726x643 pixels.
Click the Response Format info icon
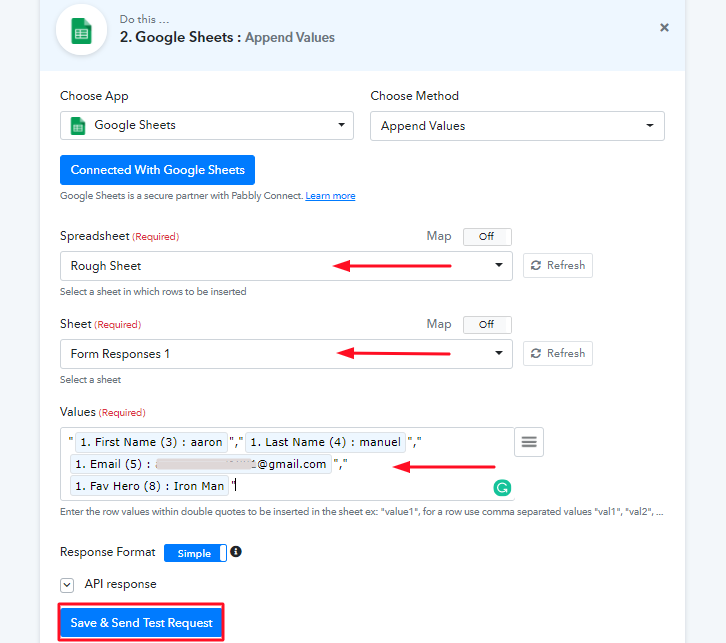tap(236, 552)
